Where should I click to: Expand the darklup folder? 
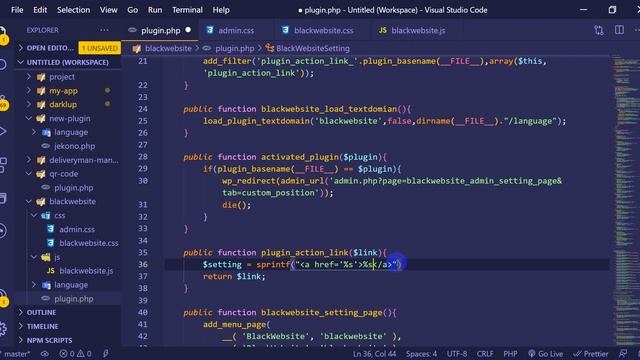[63, 104]
